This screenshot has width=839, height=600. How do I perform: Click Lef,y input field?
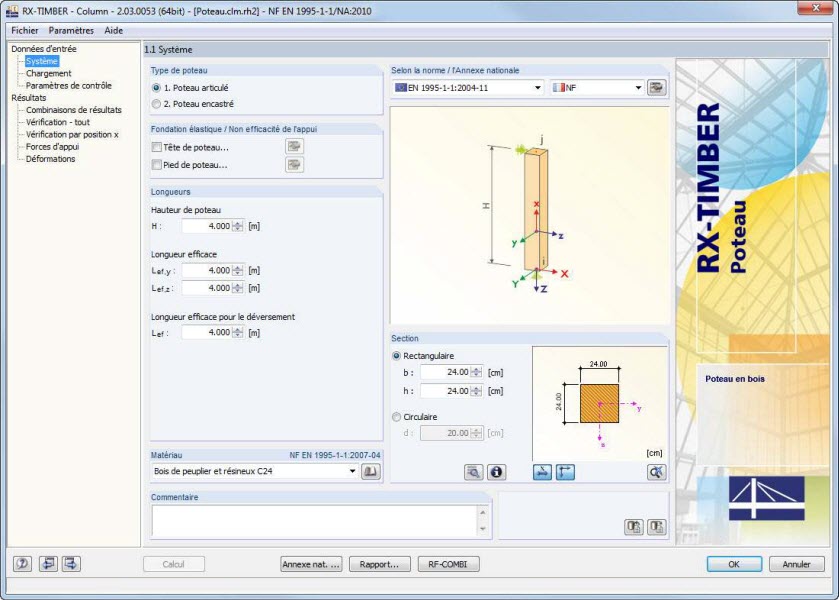pos(207,271)
